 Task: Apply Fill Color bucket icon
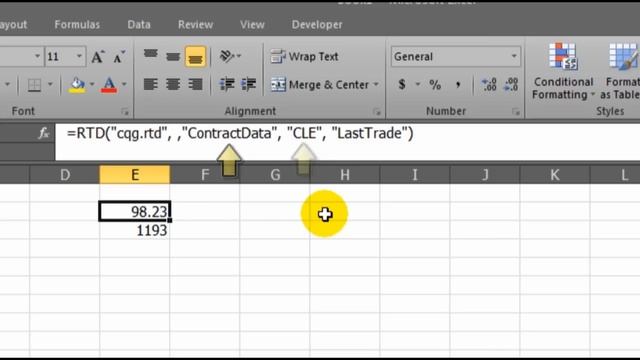click(x=77, y=85)
